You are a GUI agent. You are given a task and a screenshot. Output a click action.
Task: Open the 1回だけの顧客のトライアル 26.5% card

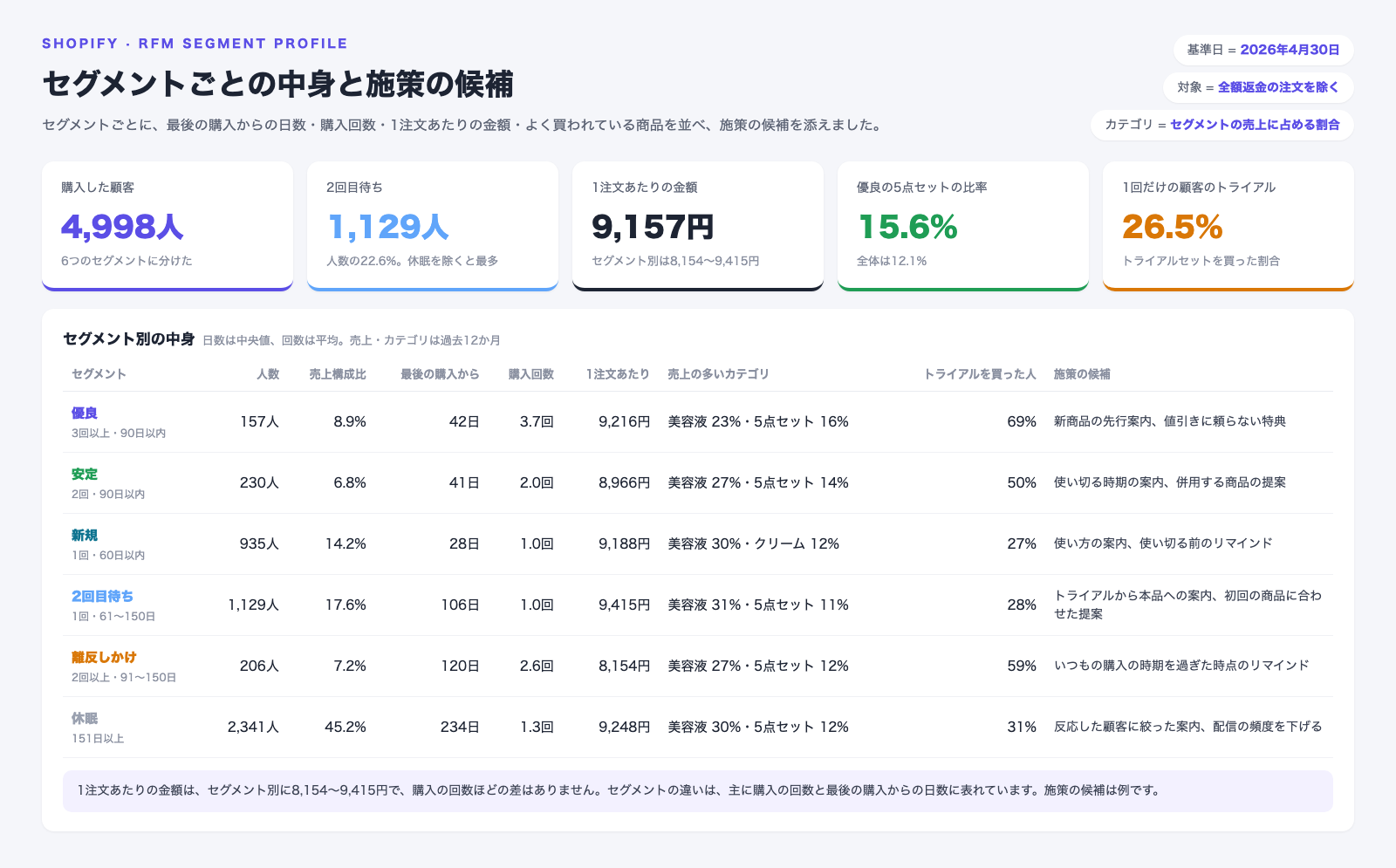tap(1228, 226)
